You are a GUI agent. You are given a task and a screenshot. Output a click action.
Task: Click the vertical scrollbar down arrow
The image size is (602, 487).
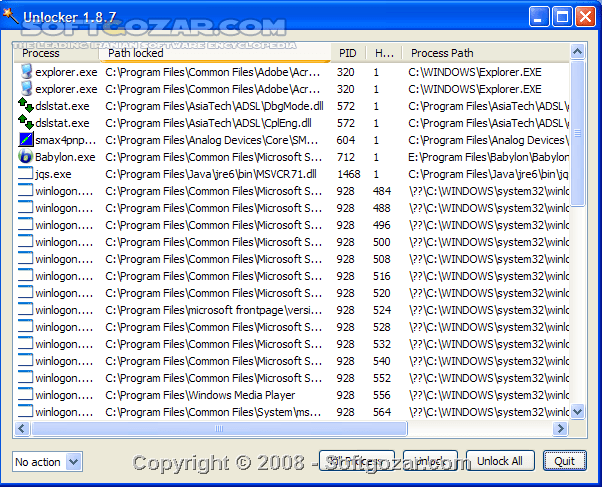point(578,412)
